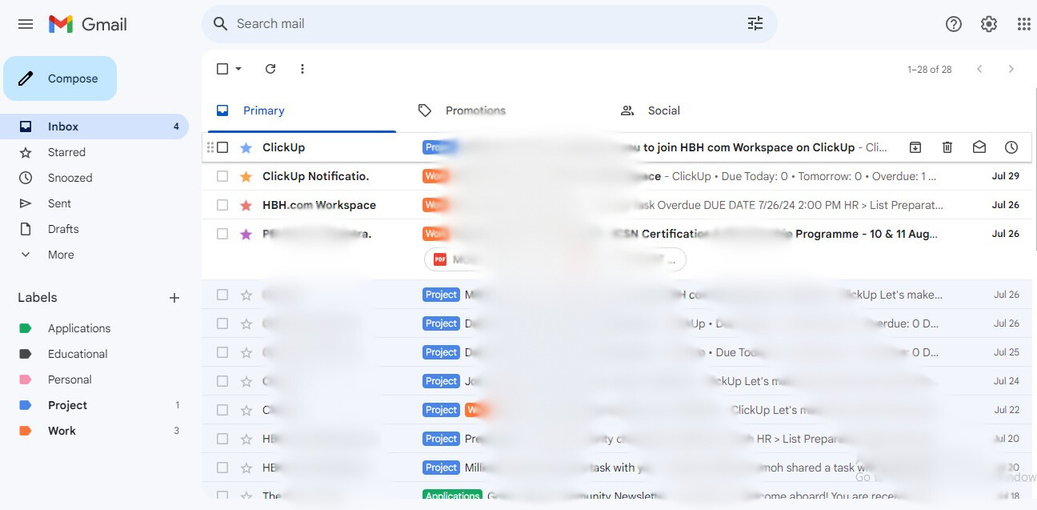Select the ClickUp email checkbox
Viewport: 1037px width, 510px height.
222,148
